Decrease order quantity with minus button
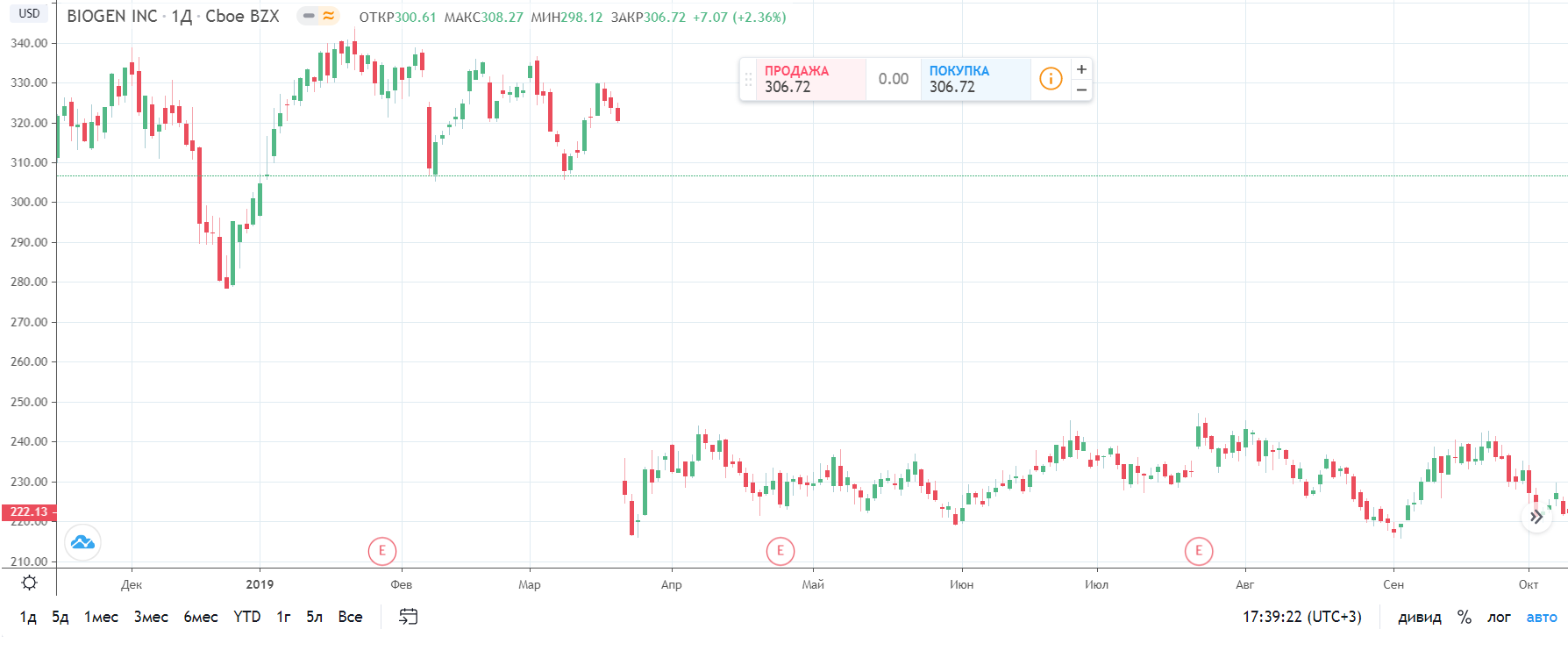The height and width of the screenshot is (658, 1568). (1081, 89)
